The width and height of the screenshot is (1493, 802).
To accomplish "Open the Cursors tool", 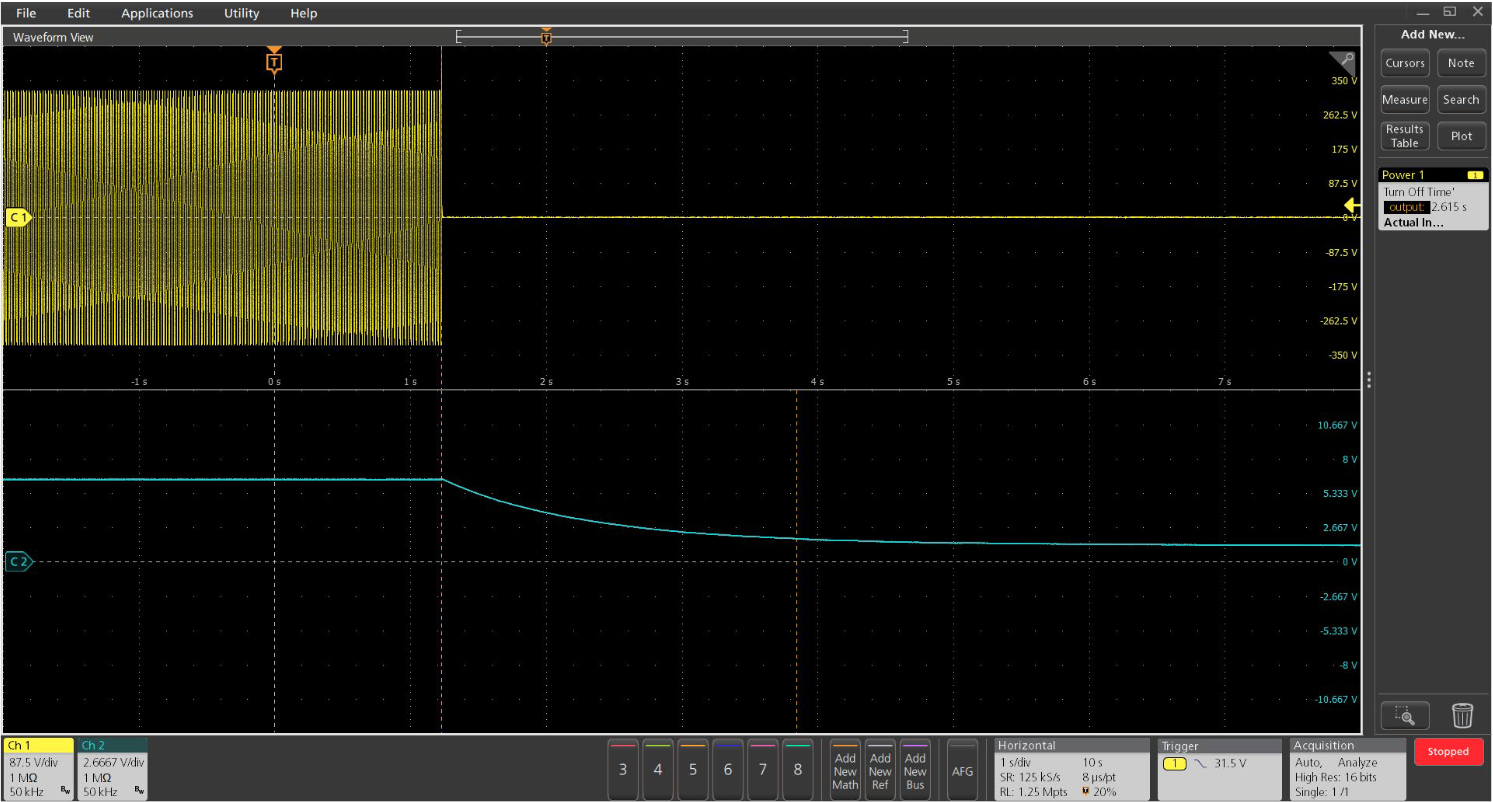I will pos(1404,62).
